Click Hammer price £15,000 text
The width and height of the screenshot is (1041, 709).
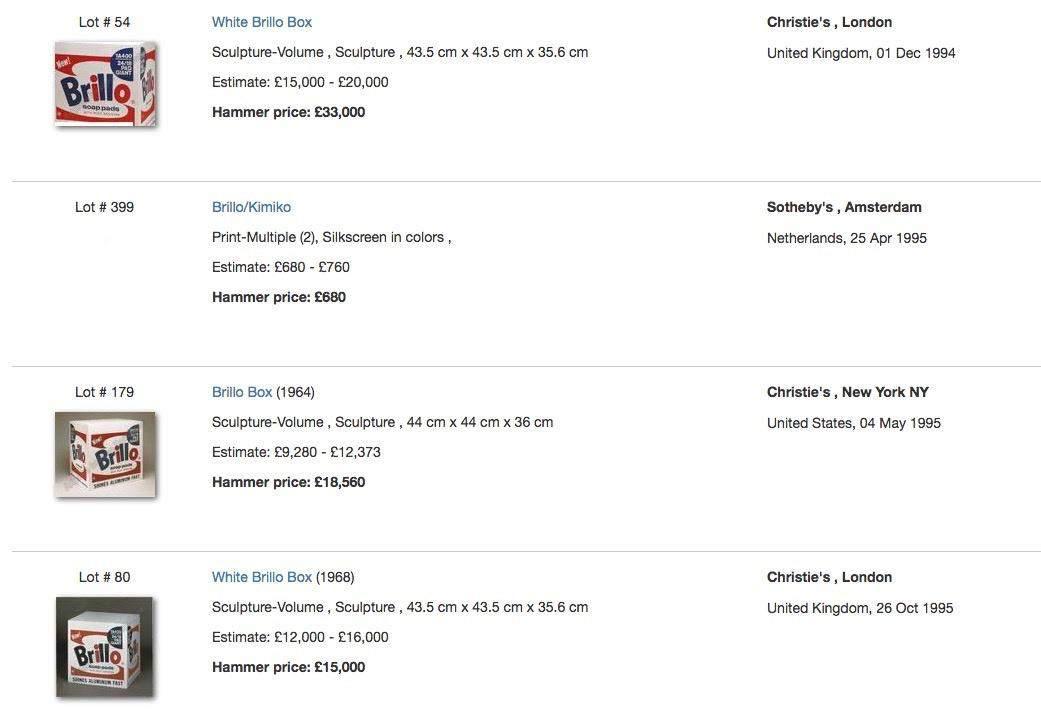[x=288, y=667]
